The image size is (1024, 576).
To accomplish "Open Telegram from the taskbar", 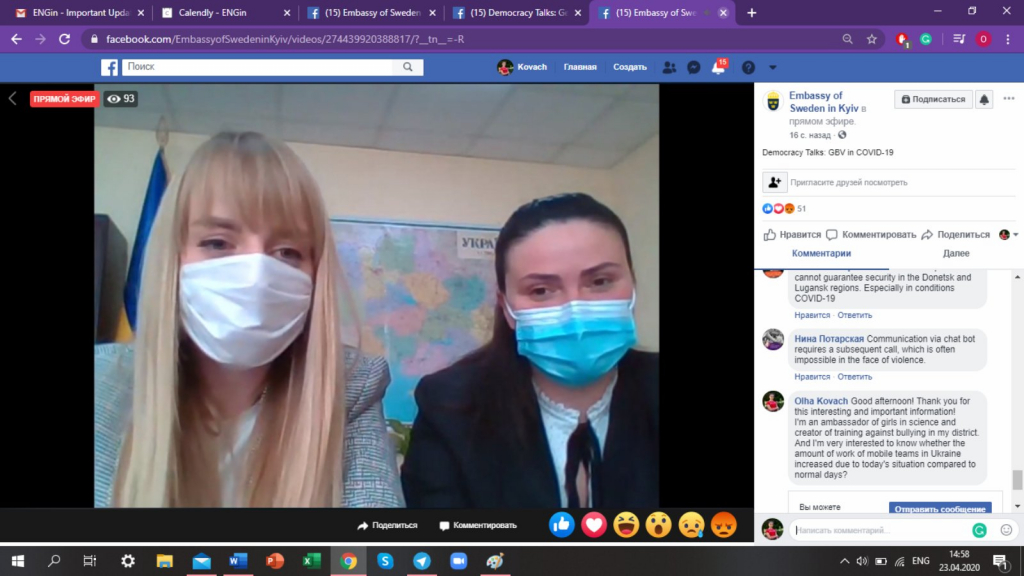I will tap(422, 561).
